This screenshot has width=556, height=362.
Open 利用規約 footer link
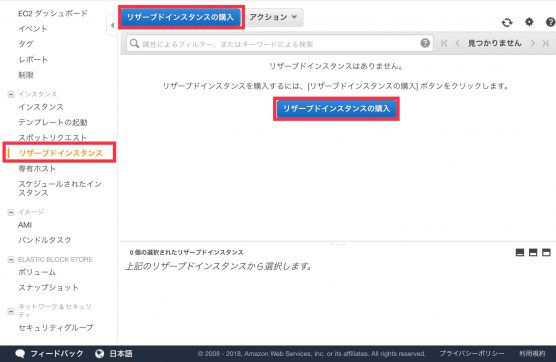click(x=532, y=353)
